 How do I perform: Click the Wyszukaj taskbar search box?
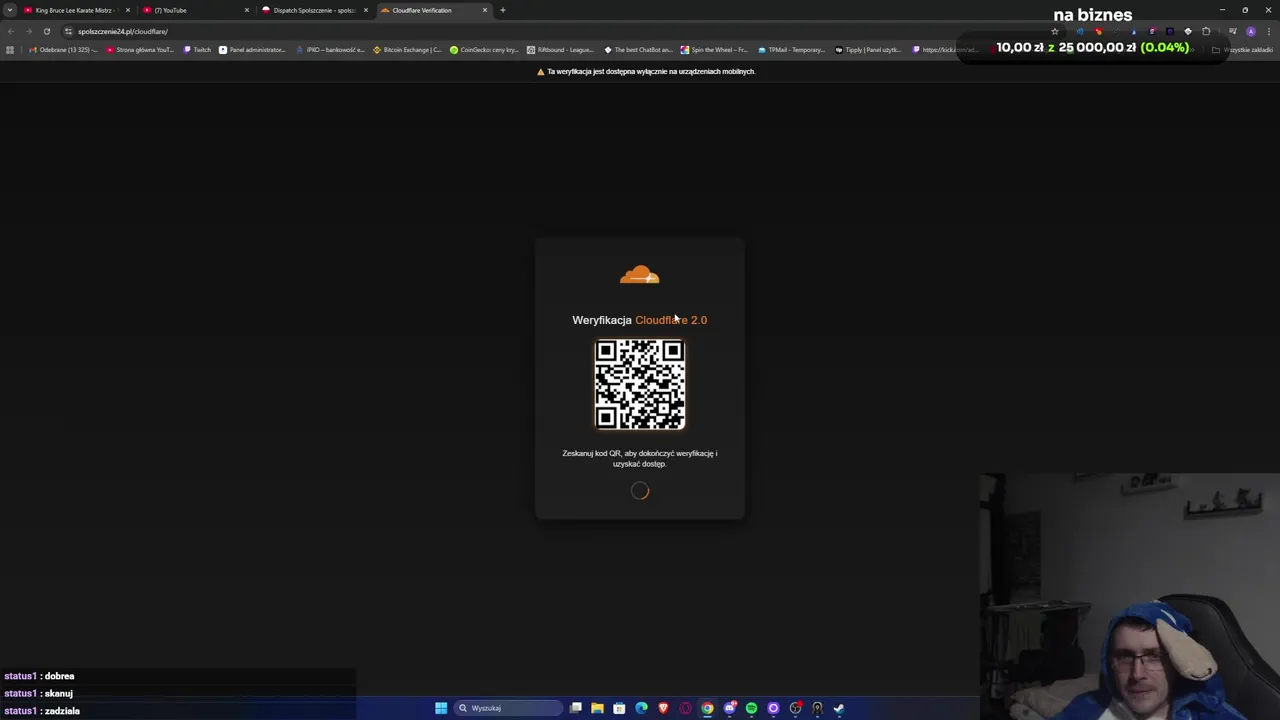click(508, 708)
